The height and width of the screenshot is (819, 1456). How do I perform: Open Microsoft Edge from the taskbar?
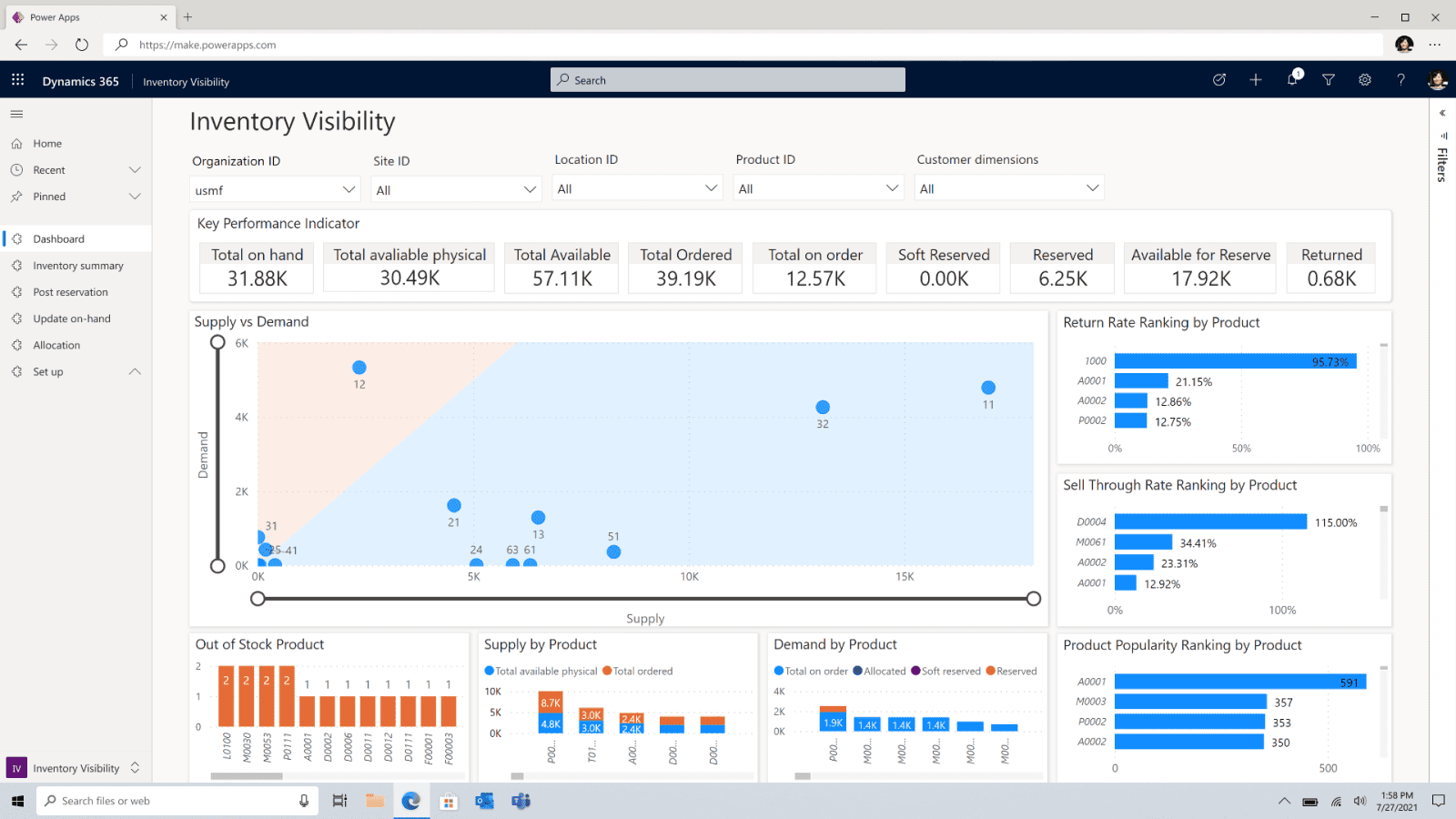(x=411, y=801)
